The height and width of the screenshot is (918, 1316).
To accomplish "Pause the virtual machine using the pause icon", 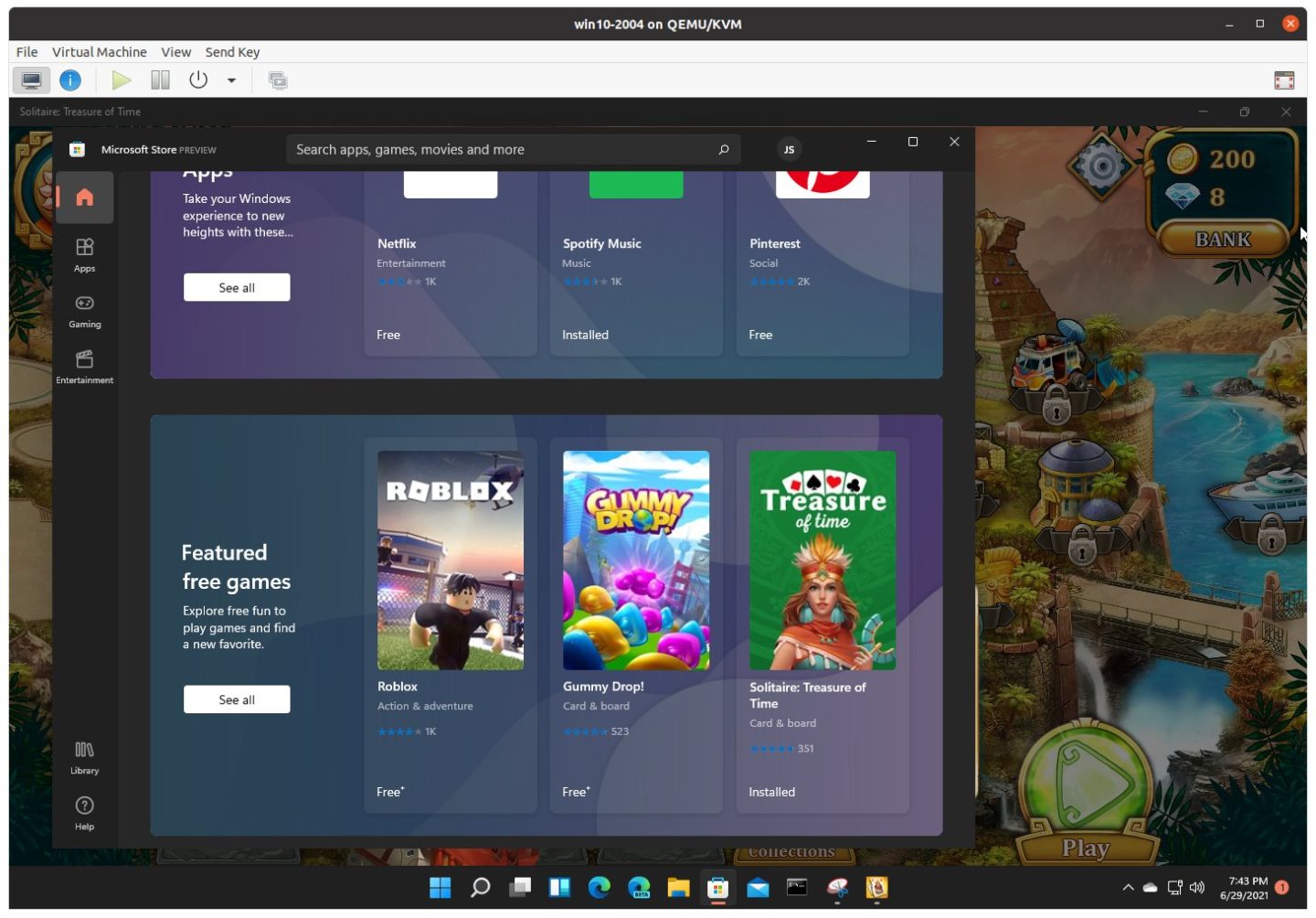I will tap(159, 80).
